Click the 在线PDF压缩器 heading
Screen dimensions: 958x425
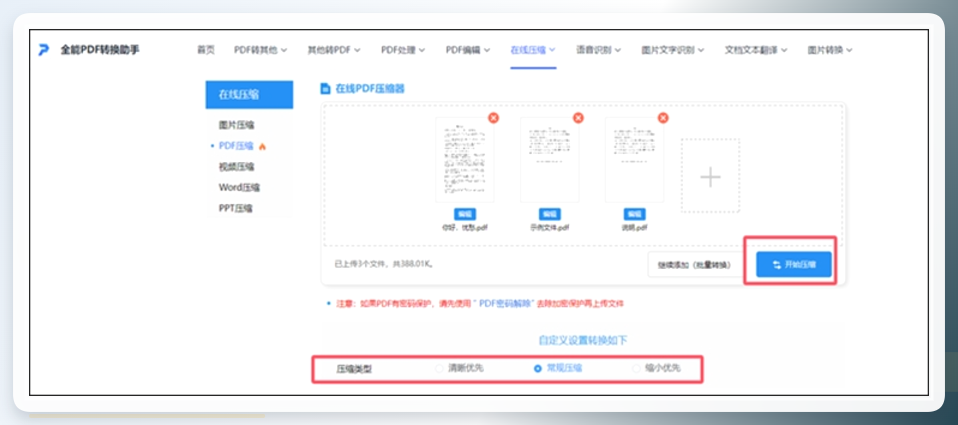[x=370, y=89]
